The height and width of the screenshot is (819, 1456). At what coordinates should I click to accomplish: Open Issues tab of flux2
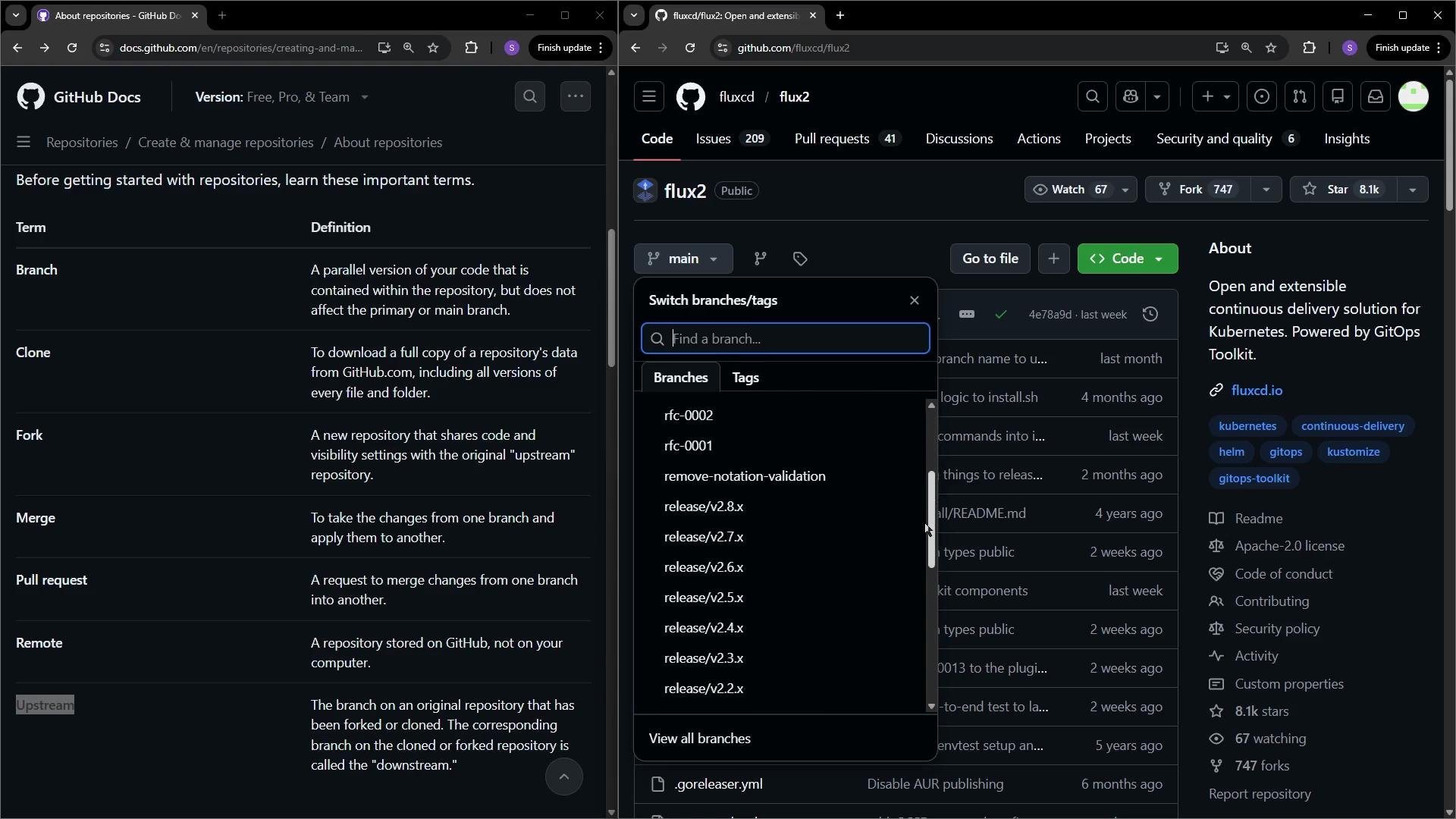point(732,139)
